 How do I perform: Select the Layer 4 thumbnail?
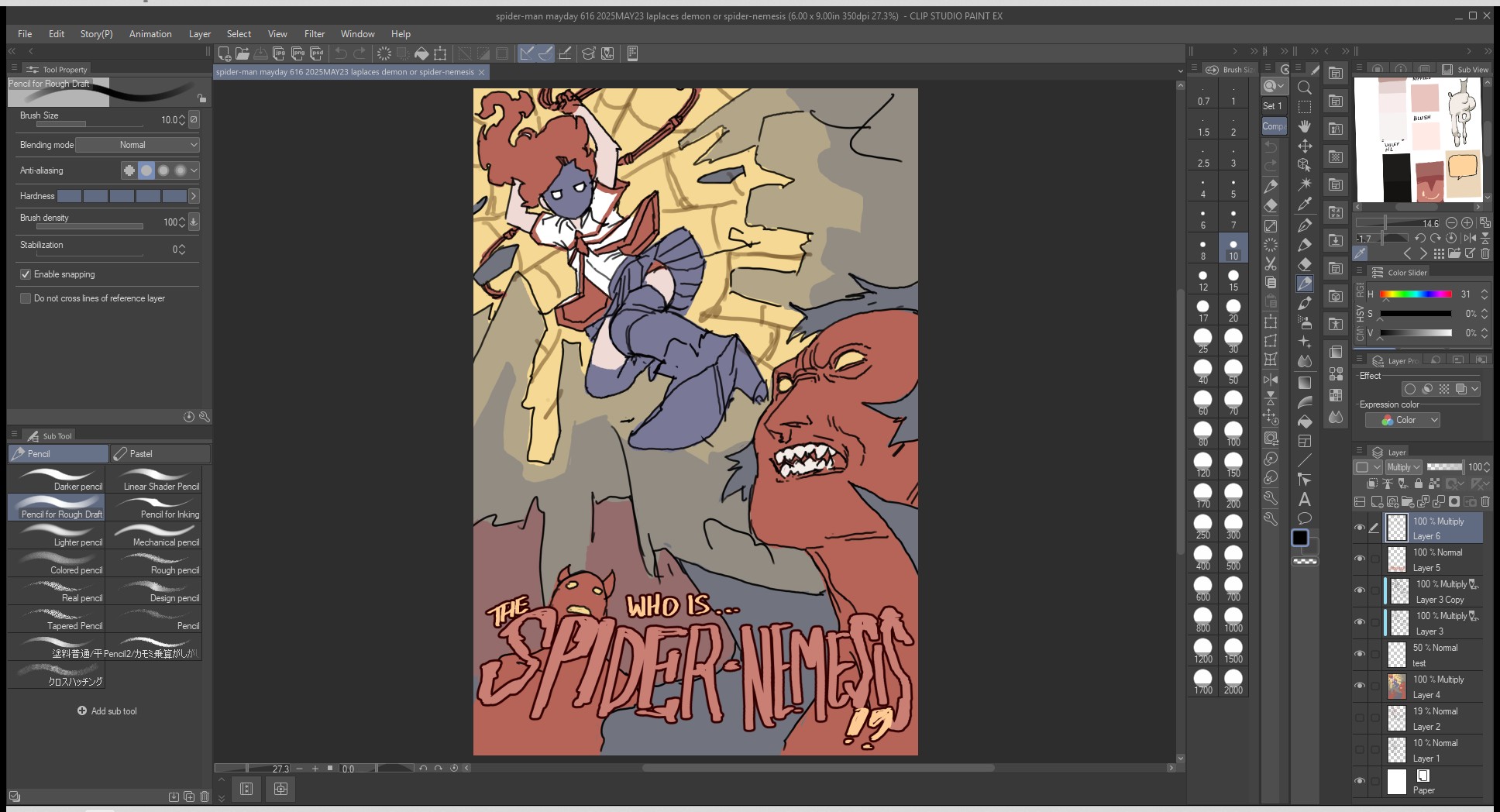tap(1396, 686)
